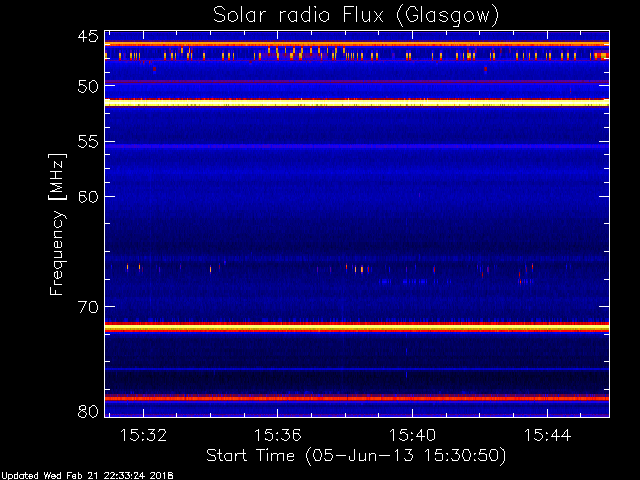
Task: Click the 'Start Time (05-Jun-13 15:30:50)' label
Action: point(356,455)
